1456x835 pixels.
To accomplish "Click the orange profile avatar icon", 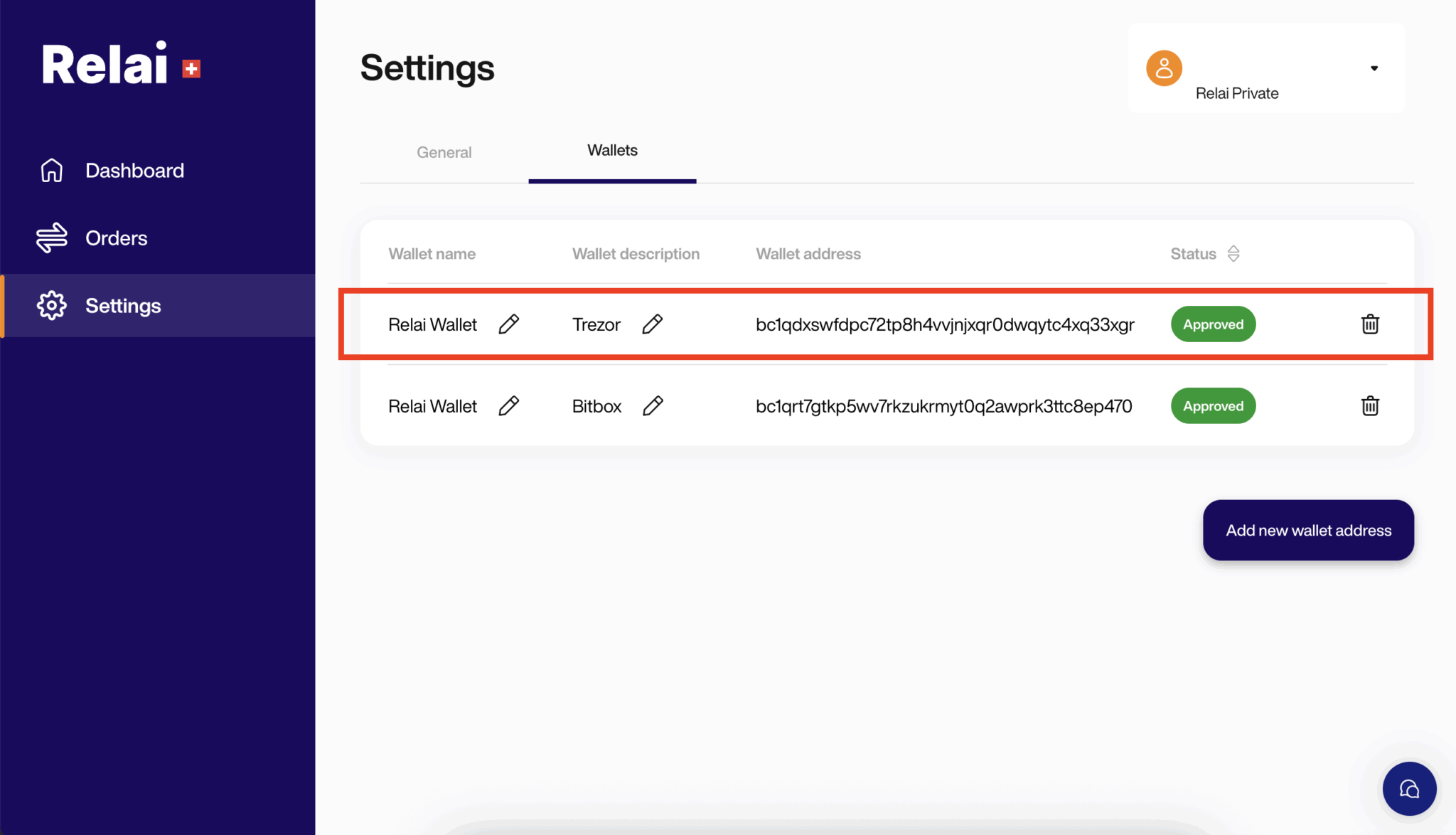I will pyautogui.click(x=1164, y=69).
